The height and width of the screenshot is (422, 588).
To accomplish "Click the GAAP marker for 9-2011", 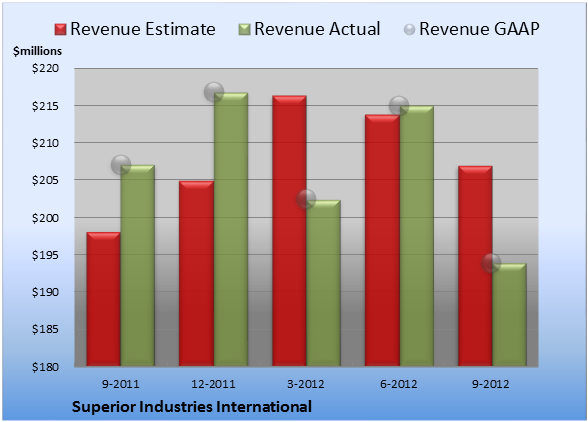I will point(121,165).
